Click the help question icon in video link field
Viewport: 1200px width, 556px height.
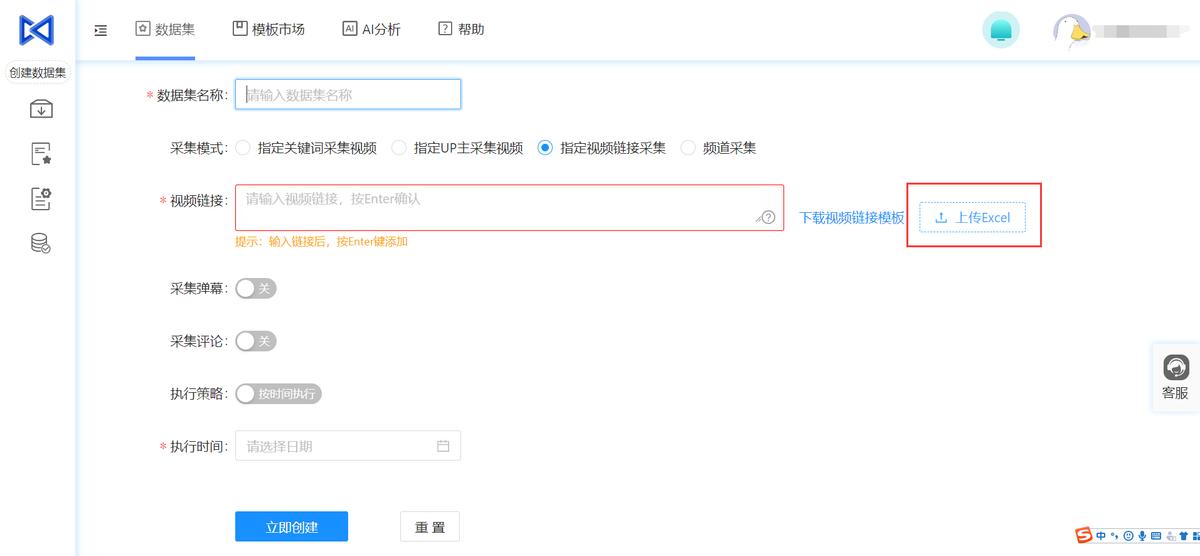coord(768,217)
